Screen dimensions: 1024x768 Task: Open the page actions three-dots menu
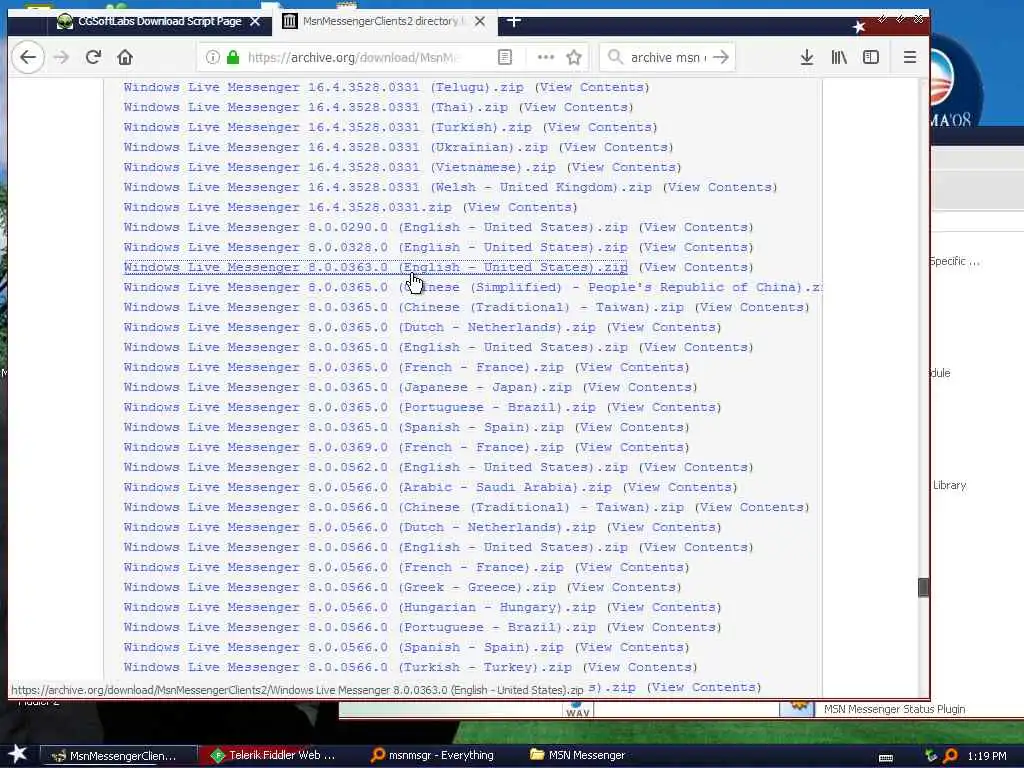[x=545, y=57]
